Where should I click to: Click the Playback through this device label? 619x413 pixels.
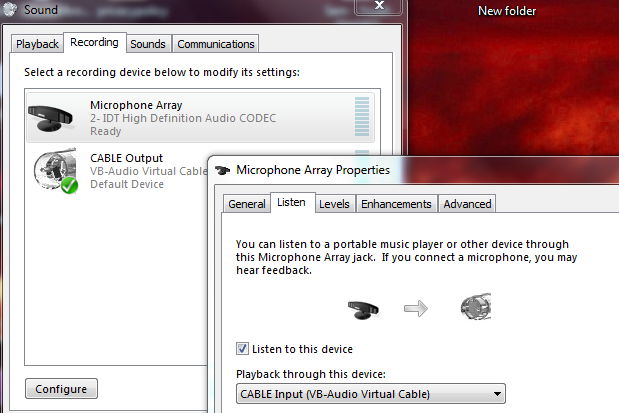tap(311, 374)
